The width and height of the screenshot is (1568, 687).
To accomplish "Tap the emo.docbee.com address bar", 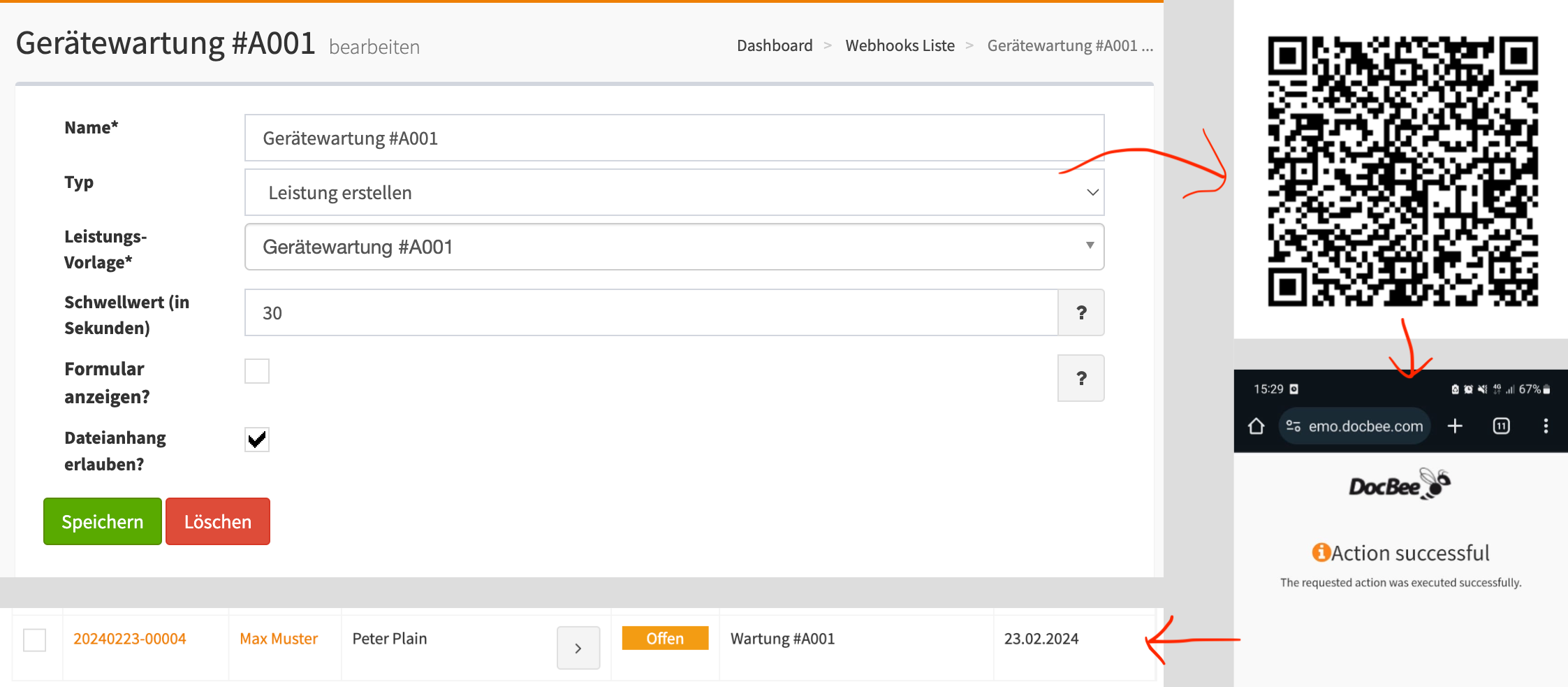I will click(1354, 426).
